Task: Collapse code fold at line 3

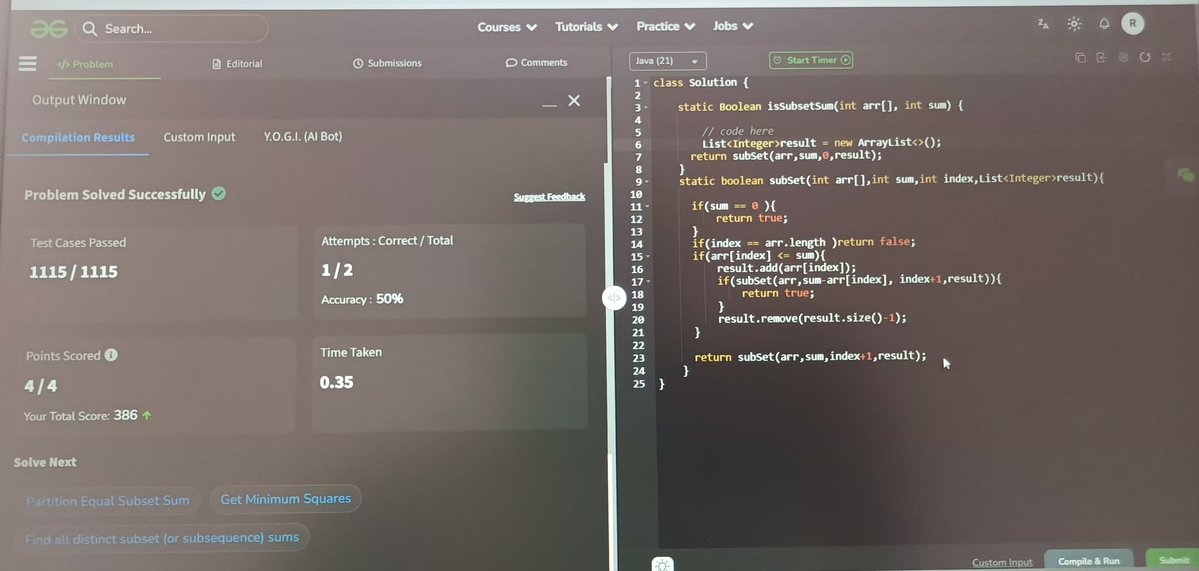Action: point(645,107)
